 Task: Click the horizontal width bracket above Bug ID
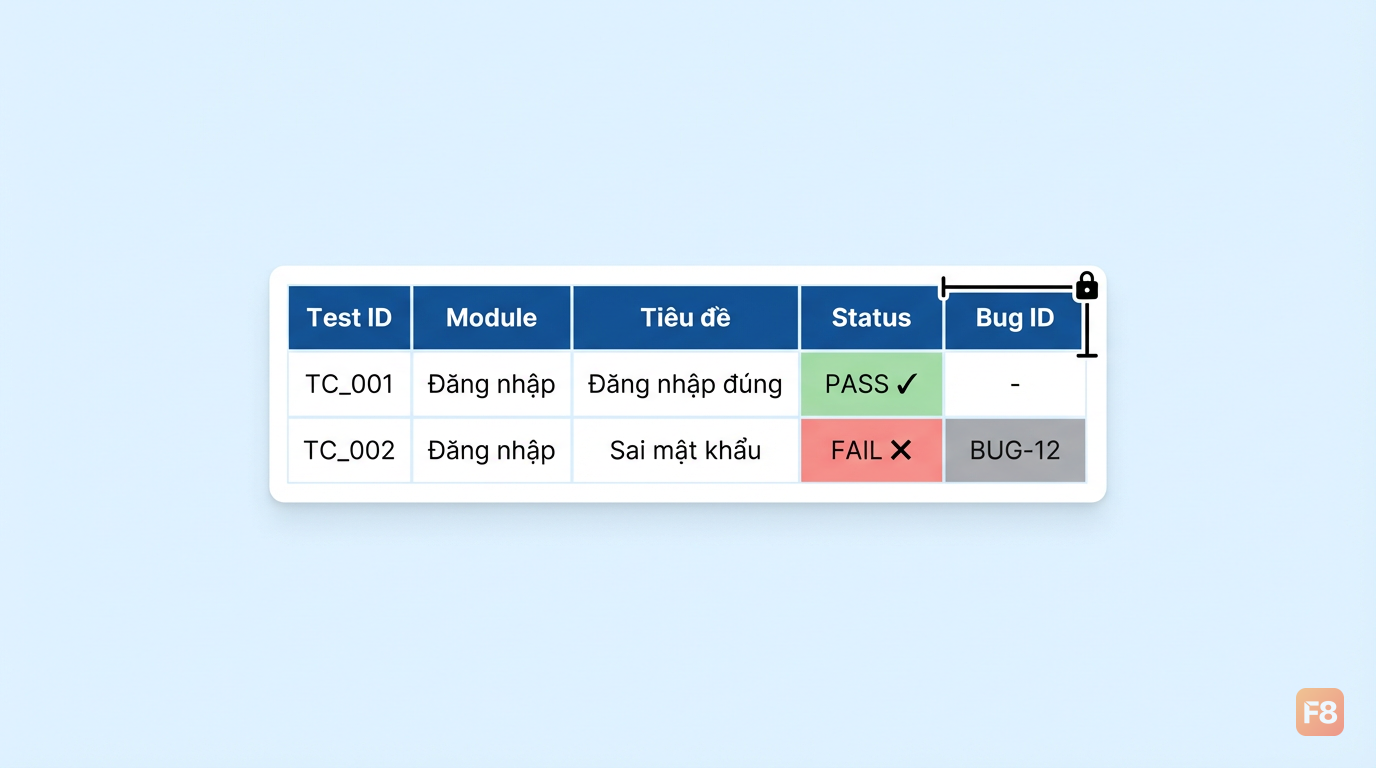tap(1008, 288)
